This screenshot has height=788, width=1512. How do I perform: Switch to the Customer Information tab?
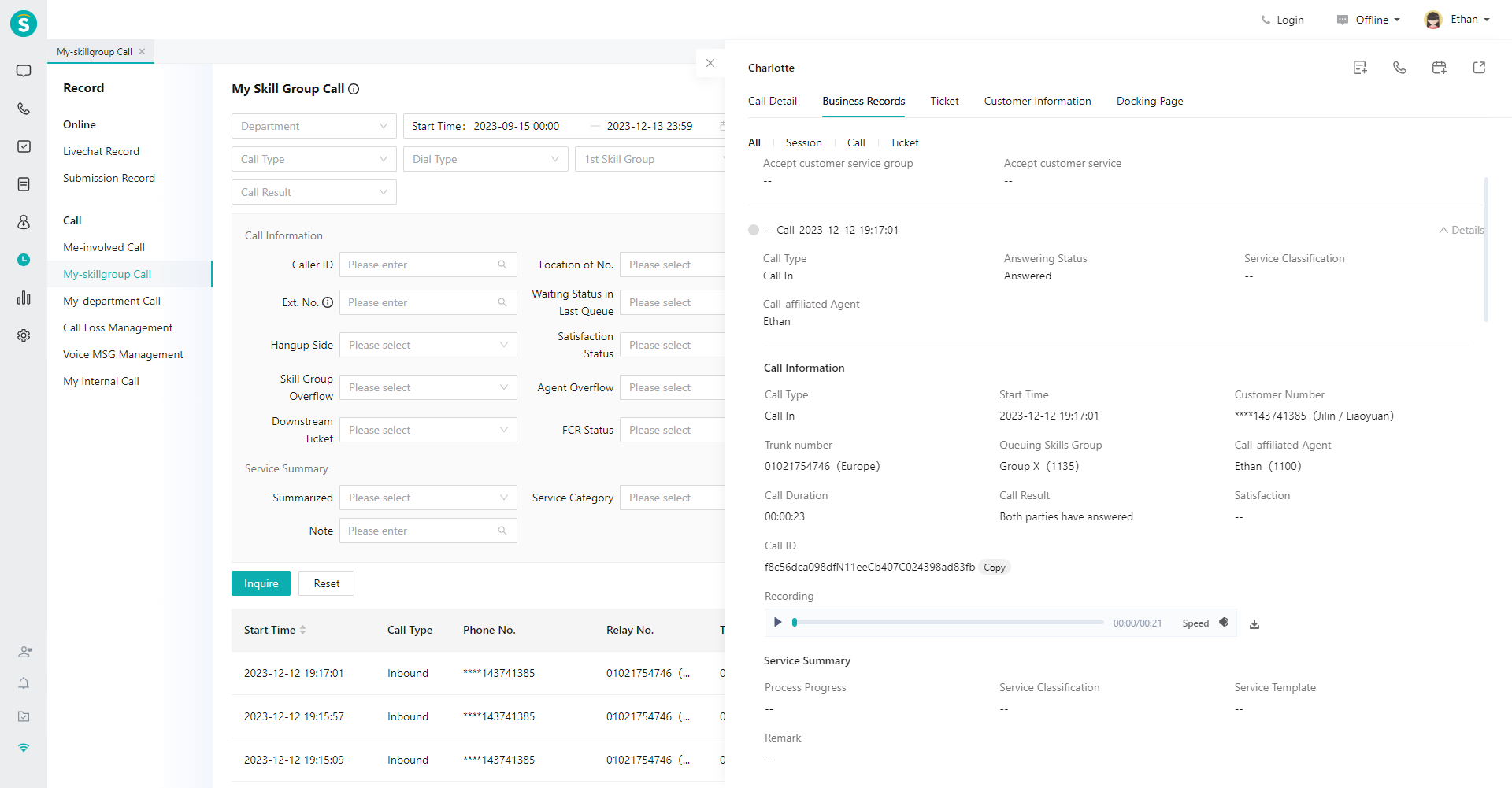(x=1037, y=101)
